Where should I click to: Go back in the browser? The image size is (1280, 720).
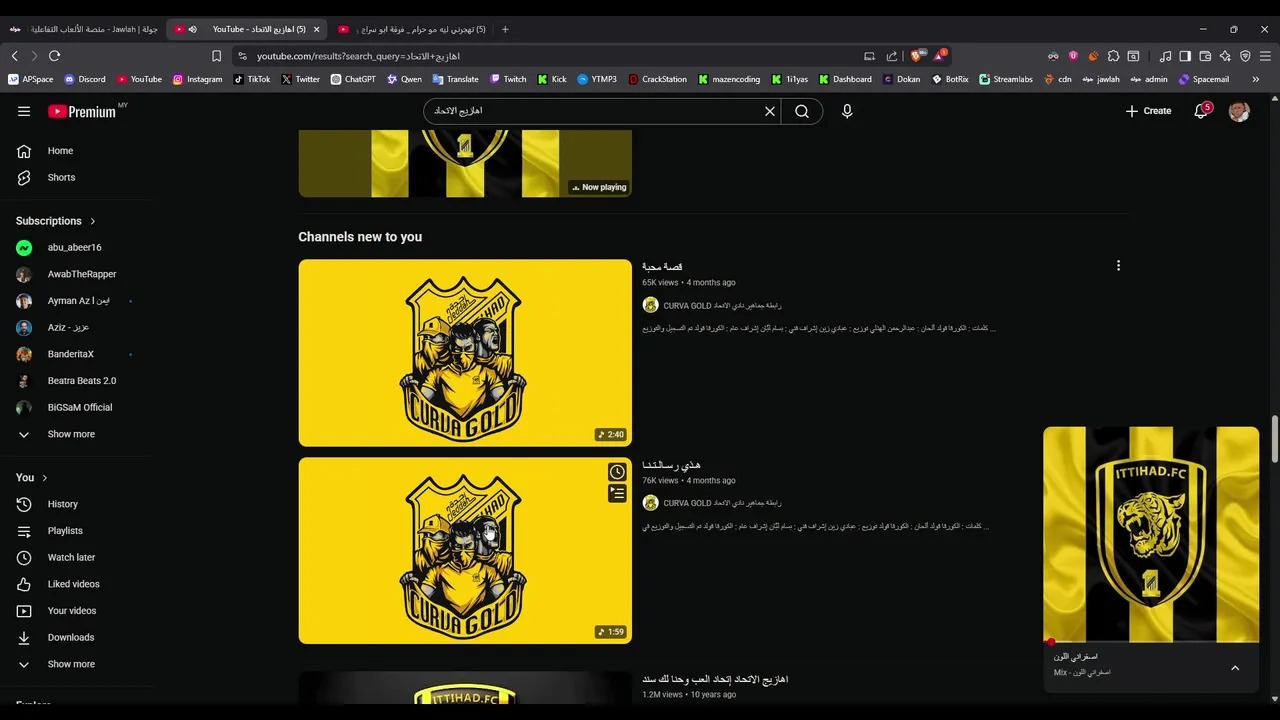14,56
